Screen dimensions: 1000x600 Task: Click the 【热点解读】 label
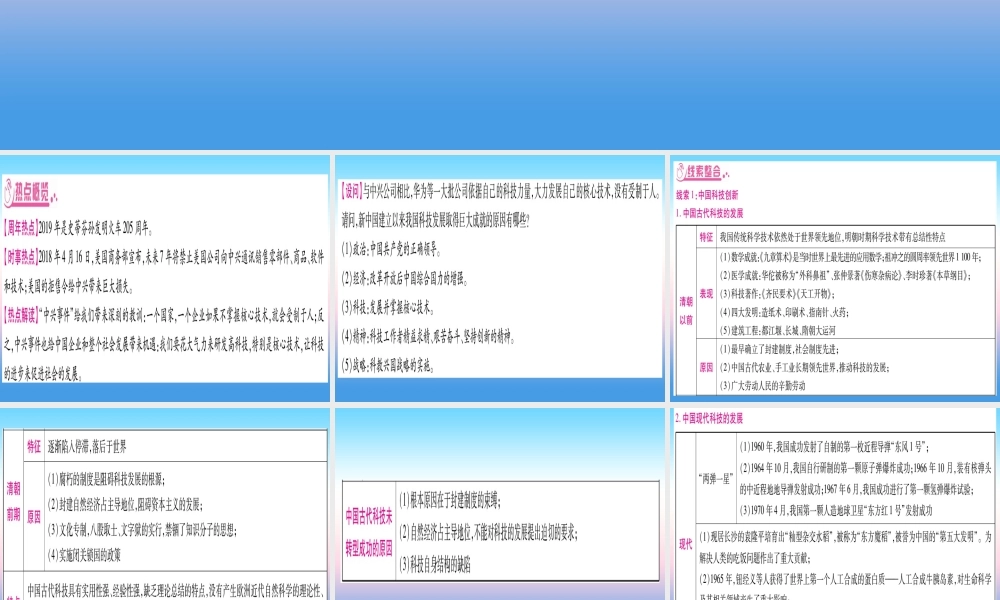click(20, 315)
